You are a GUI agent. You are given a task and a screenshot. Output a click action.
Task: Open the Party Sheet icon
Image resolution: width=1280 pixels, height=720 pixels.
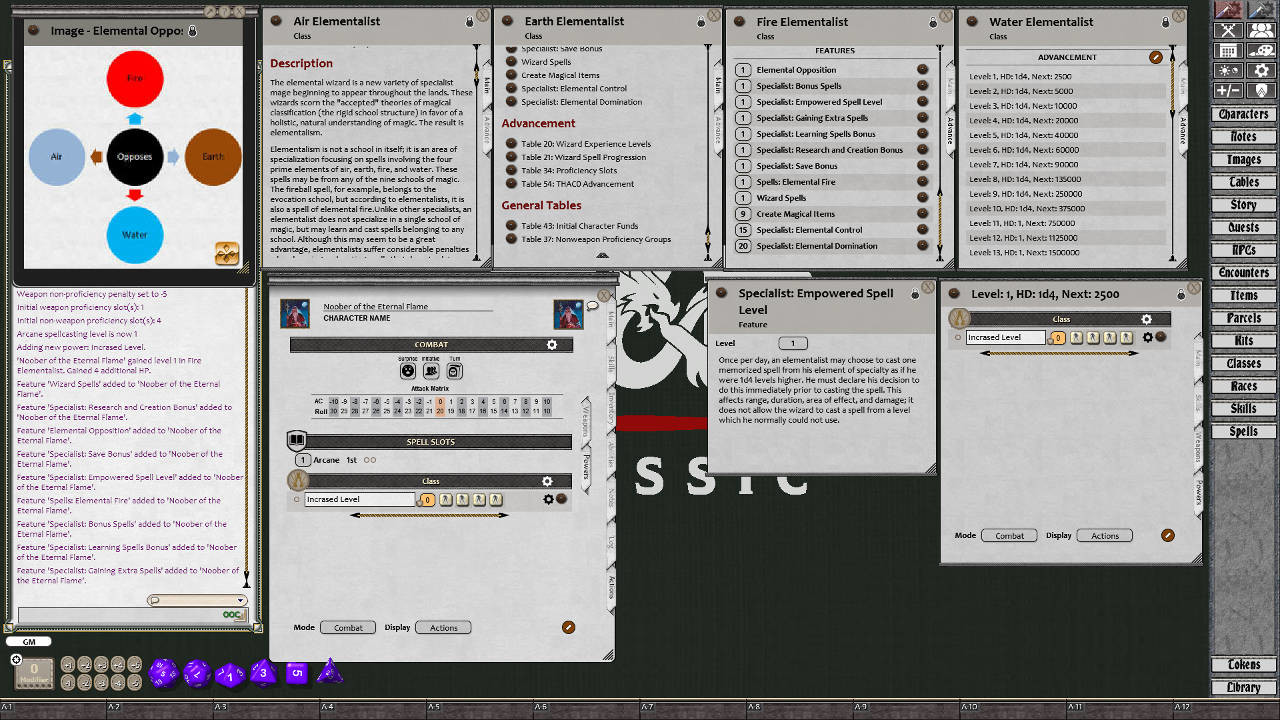point(1261,31)
